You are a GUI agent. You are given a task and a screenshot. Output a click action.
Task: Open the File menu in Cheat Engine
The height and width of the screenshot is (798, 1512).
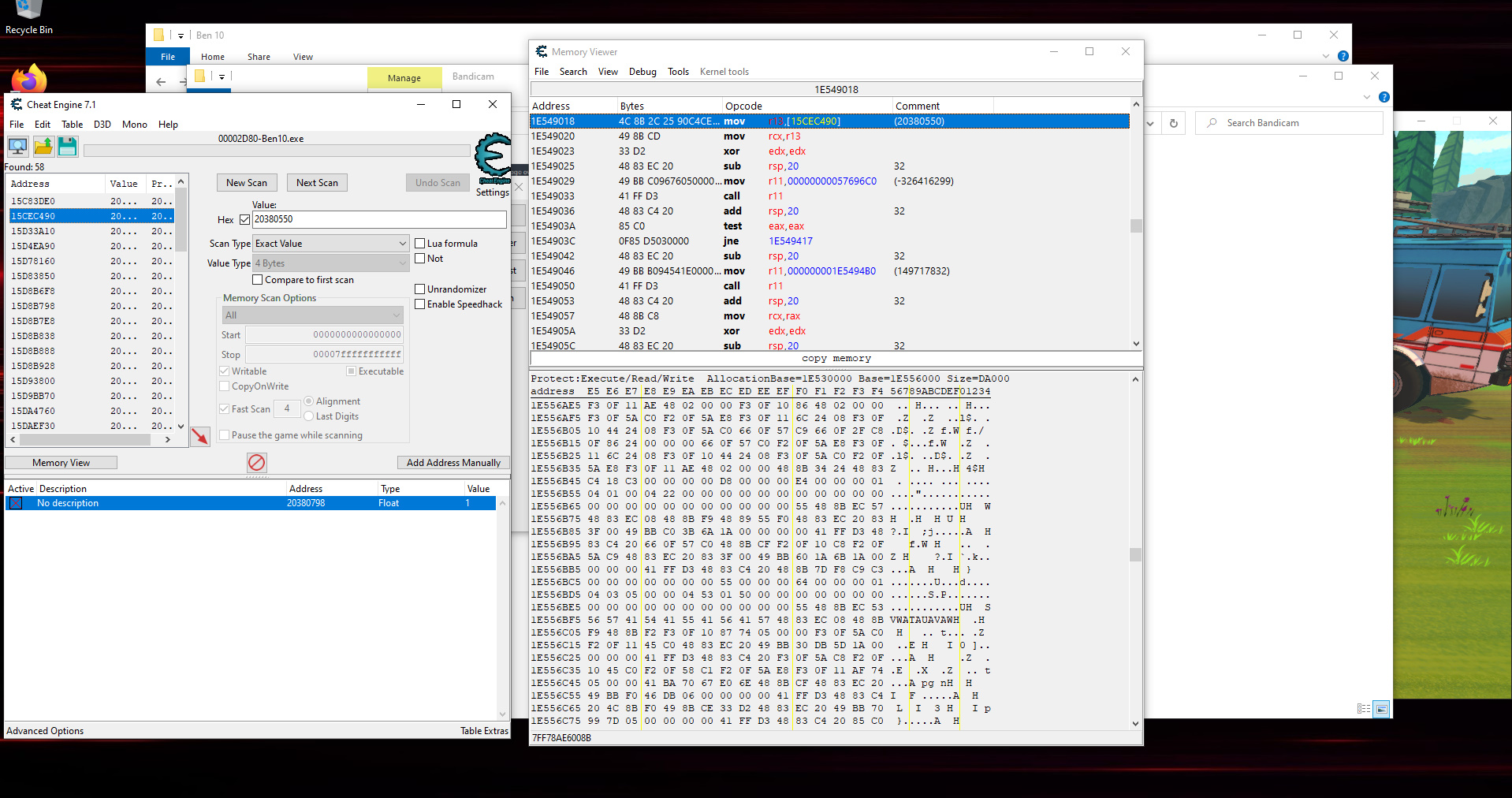(17, 125)
